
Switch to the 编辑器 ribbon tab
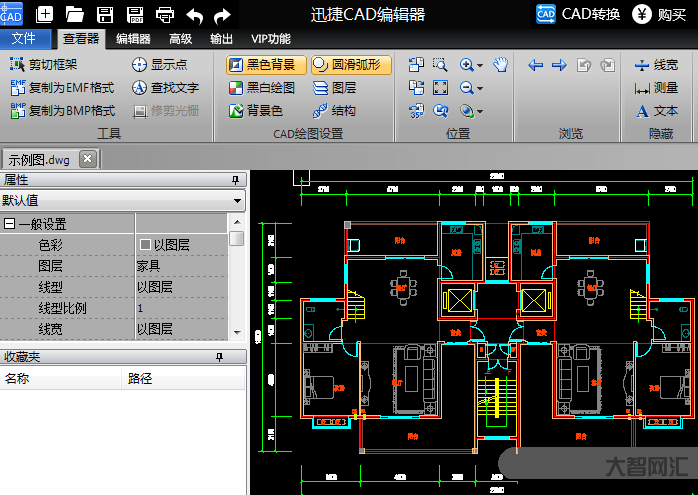click(x=133, y=39)
